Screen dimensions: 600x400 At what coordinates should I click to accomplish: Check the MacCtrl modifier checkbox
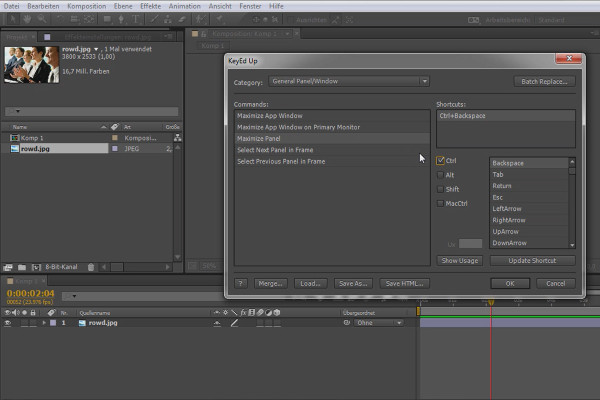[440, 203]
